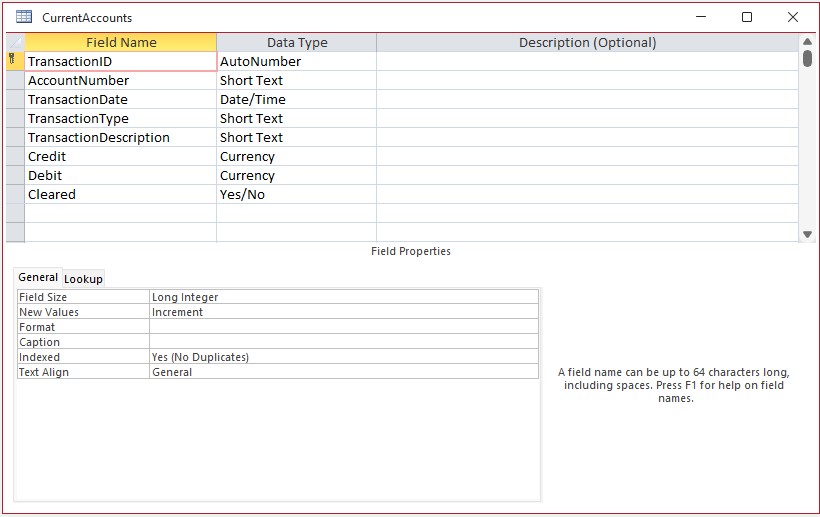Click the vertical scrollbar thumb
This screenshot has width=820, height=517.
807,58
